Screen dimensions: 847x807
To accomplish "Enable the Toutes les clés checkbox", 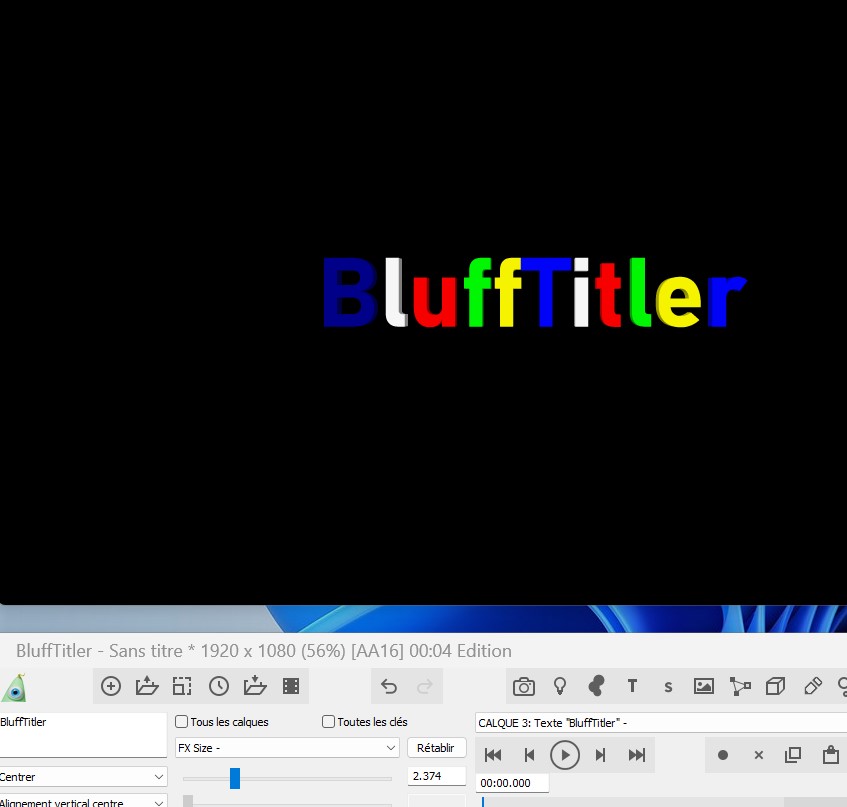I will (x=328, y=722).
